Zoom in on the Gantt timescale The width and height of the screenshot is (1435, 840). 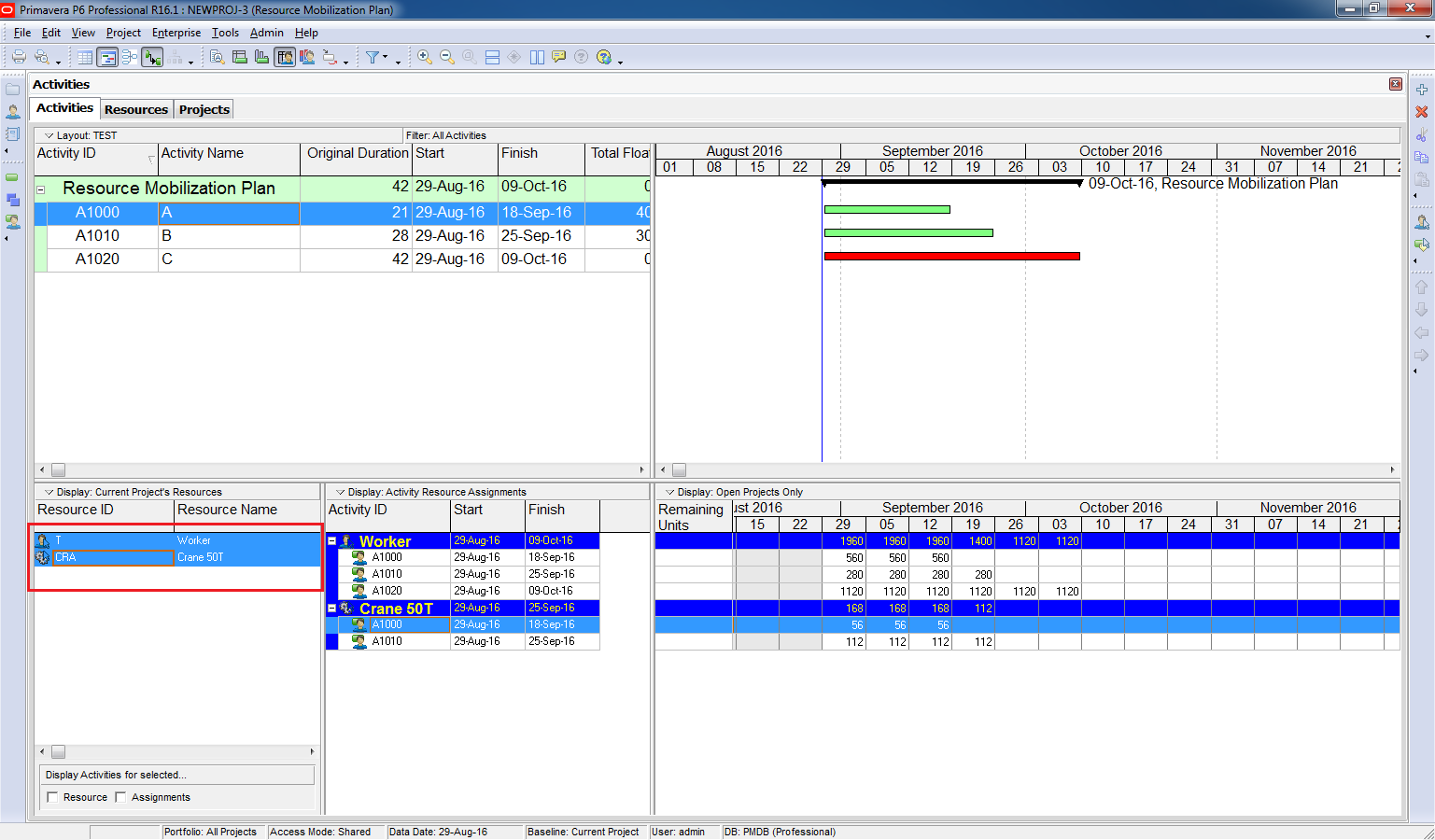(424, 57)
